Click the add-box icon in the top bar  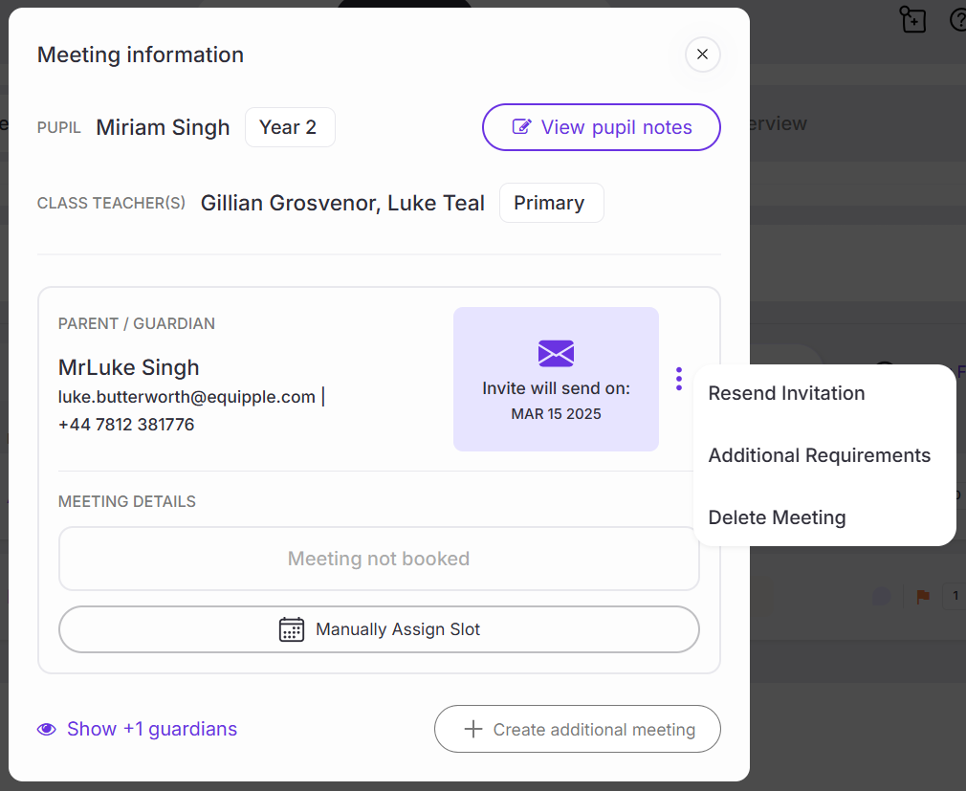coord(912,20)
